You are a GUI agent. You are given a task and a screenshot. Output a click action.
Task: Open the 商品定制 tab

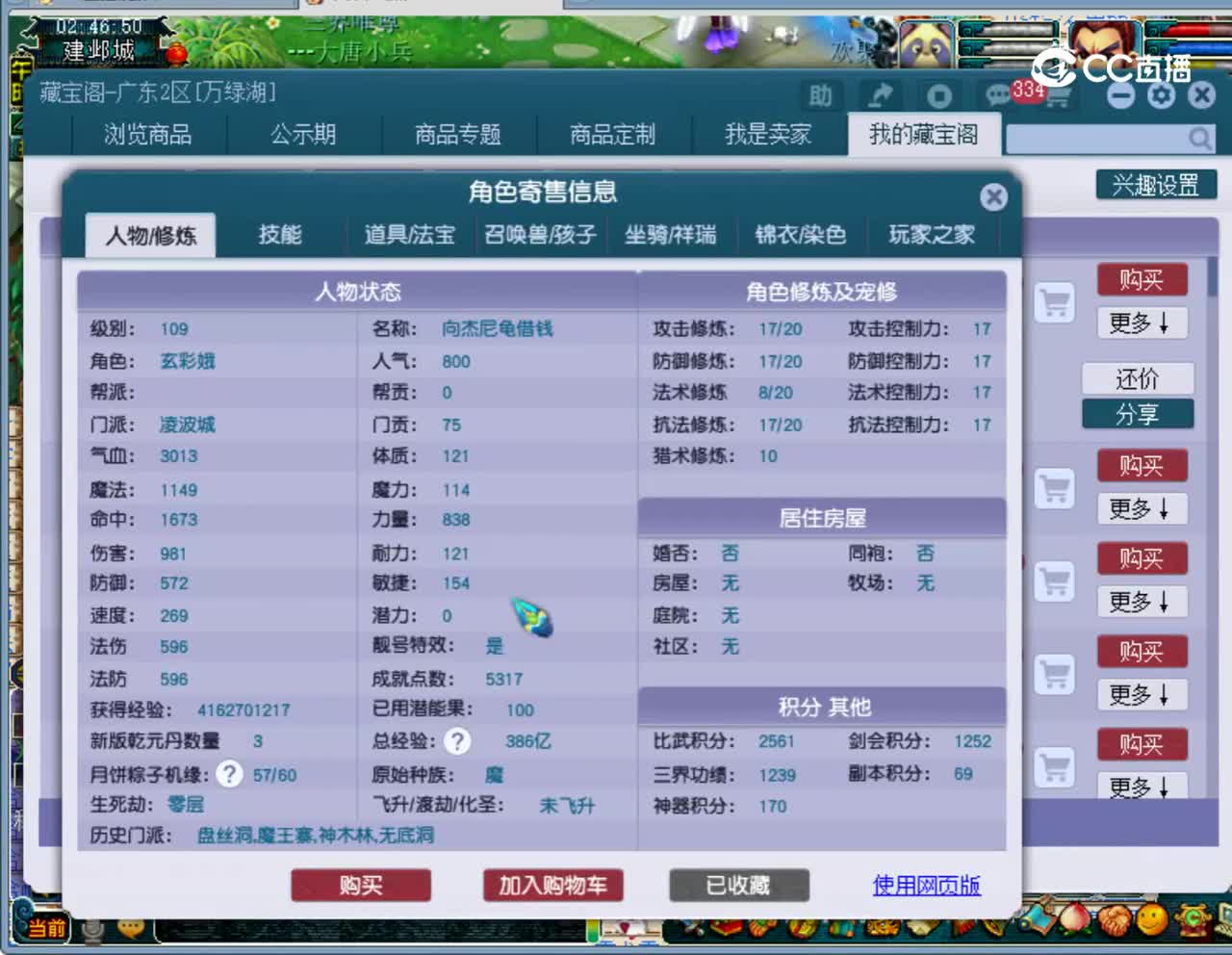click(x=613, y=135)
